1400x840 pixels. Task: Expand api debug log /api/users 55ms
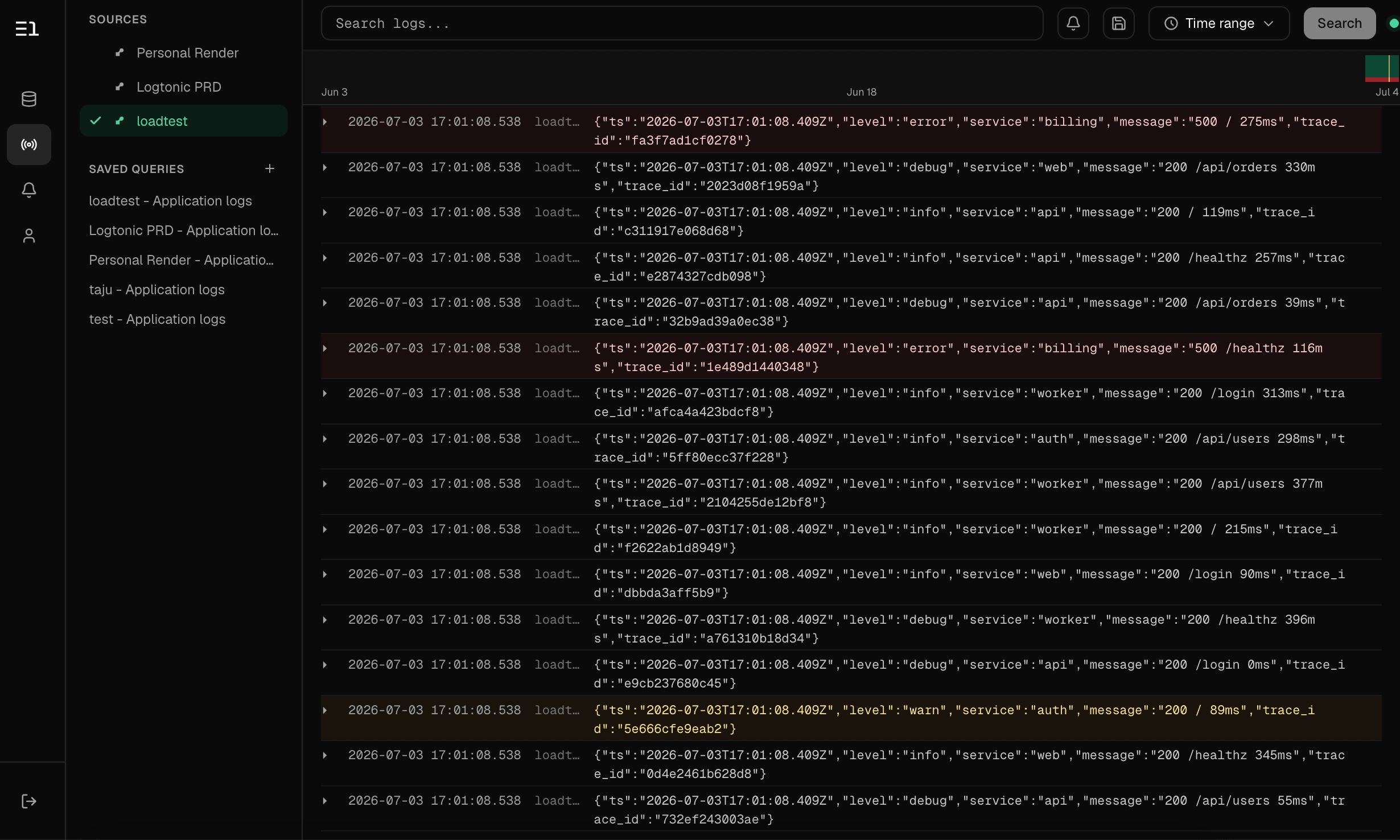(x=325, y=801)
